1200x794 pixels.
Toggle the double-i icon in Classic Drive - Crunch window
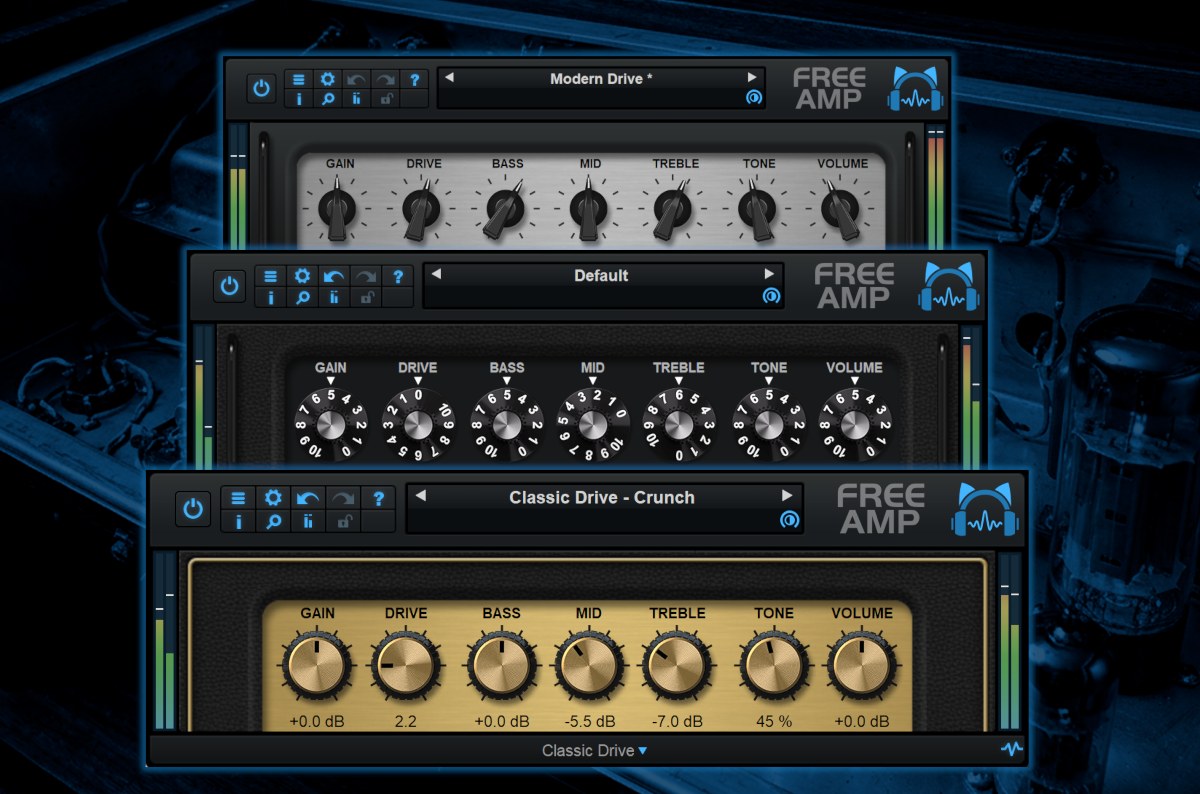tap(308, 520)
